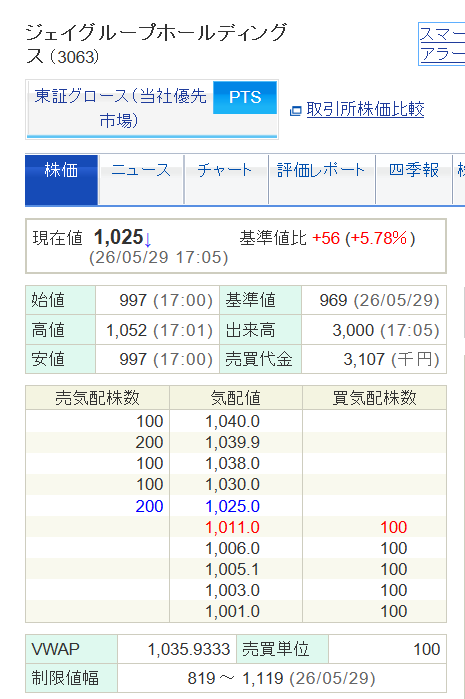The width and height of the screenshot is (465, 699).
Task: Open the ニュース tab
Action: coord(141,180)
